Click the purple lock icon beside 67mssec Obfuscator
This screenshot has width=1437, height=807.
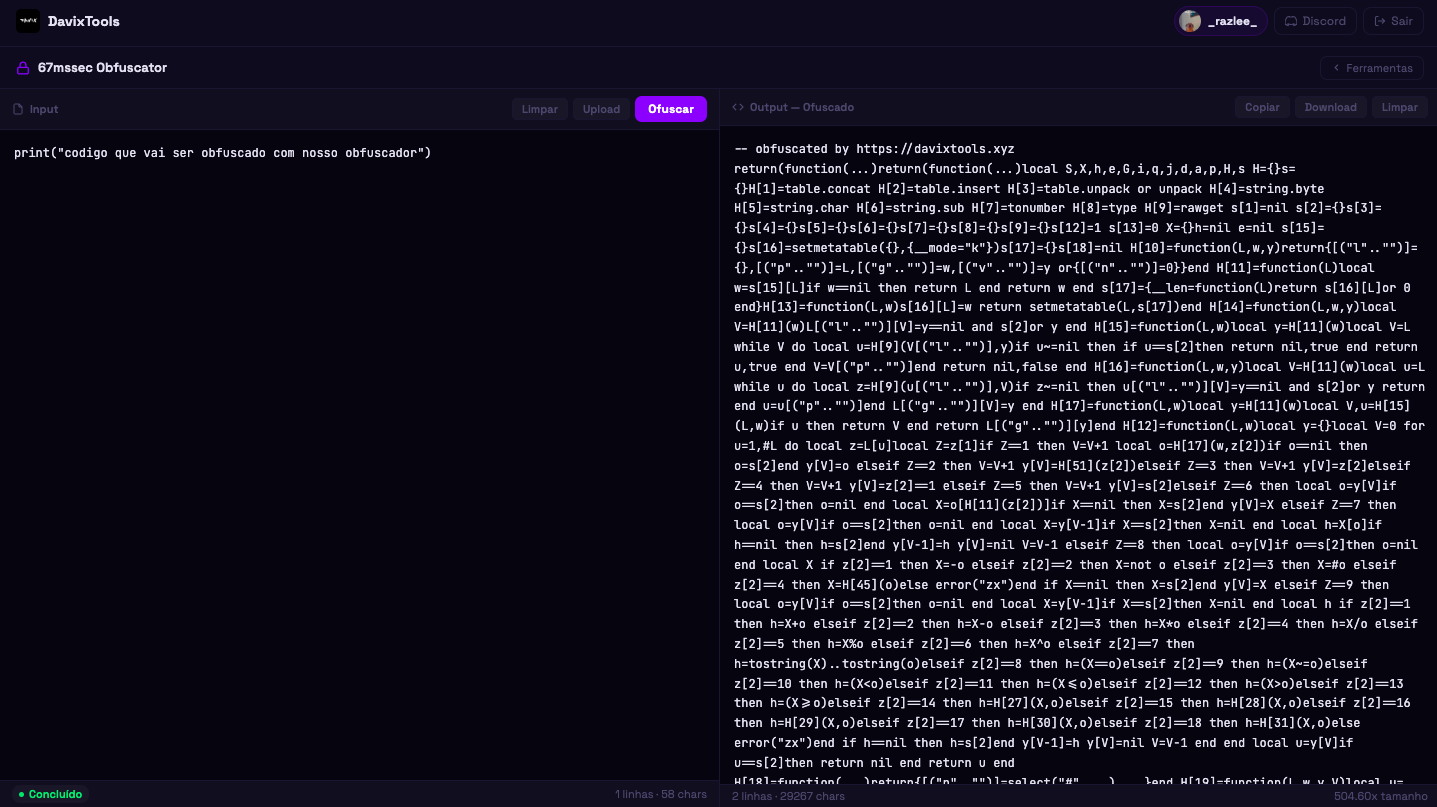click(23, 68)
